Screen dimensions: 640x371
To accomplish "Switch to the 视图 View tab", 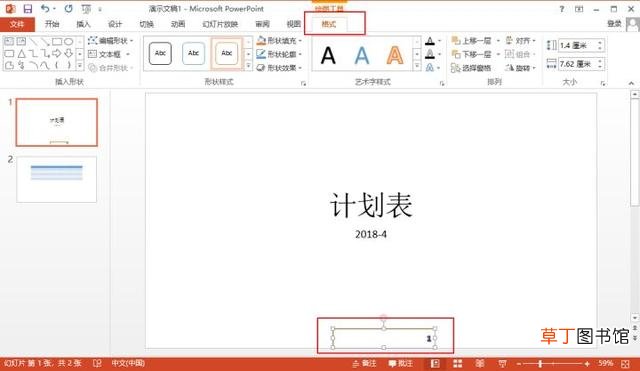I will [x=293, y=24].
